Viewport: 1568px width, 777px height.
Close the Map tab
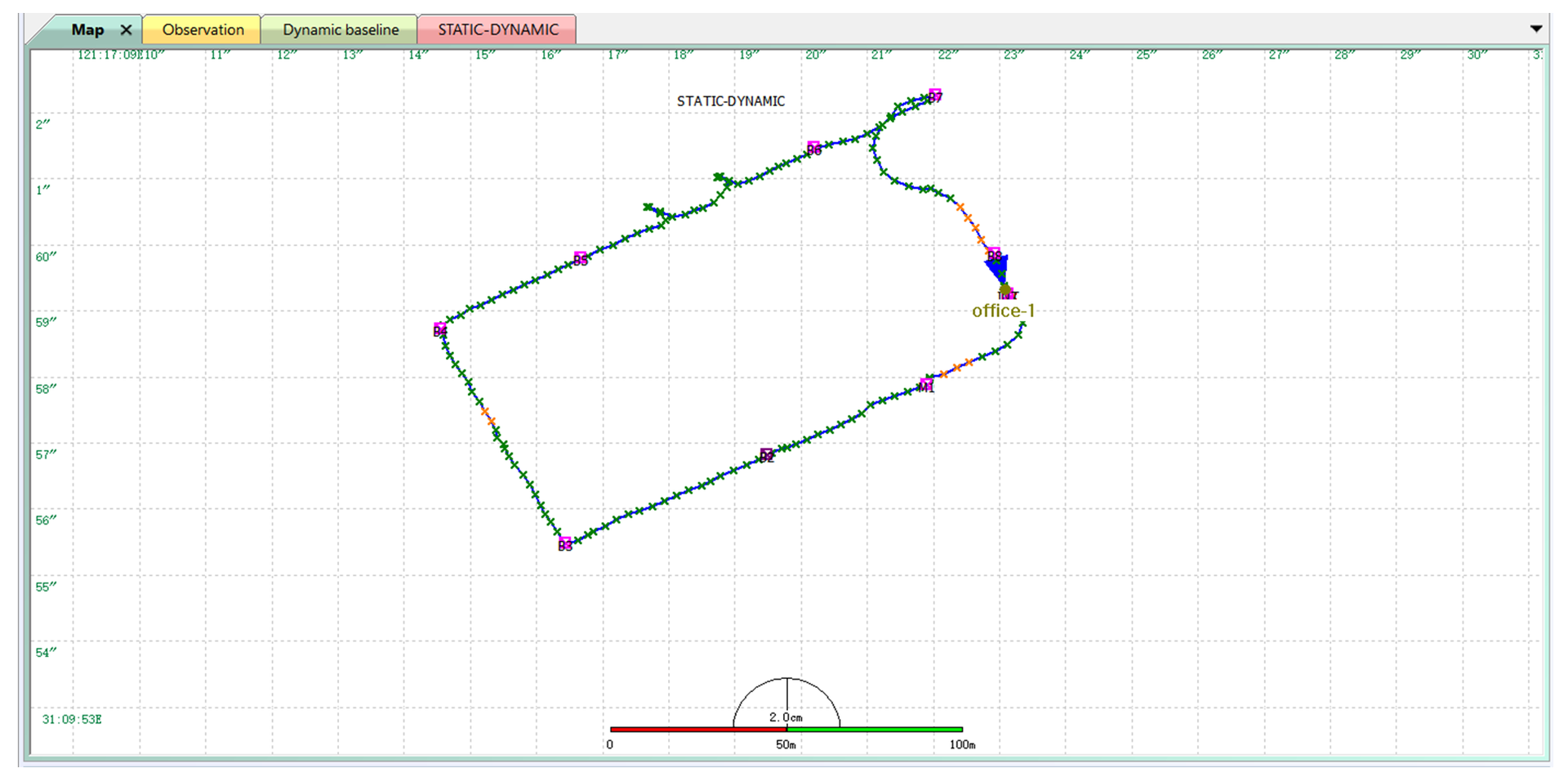pyautogui.click(x=126, y=29)
